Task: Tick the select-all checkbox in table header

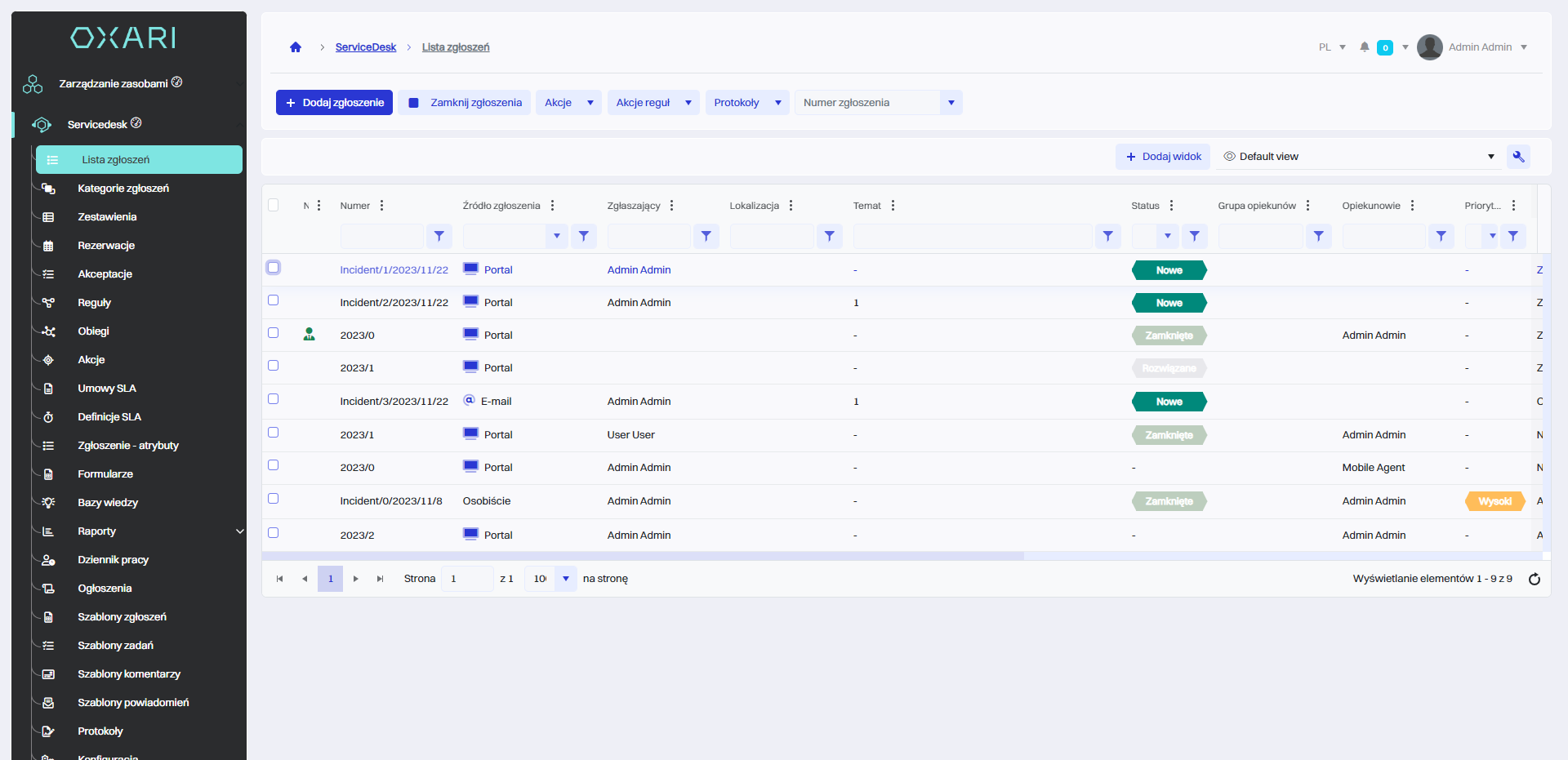Action: pyautogui.click(x=274, y=205)
